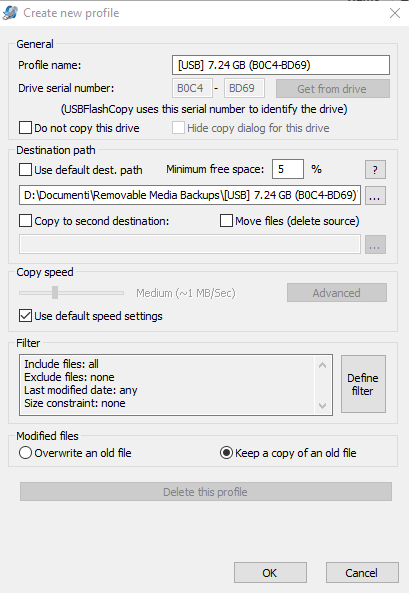Enable Copy to second destination checkbox
Image resolution: width=409 pixels, height=593 pixels.
tap(25, 220)
